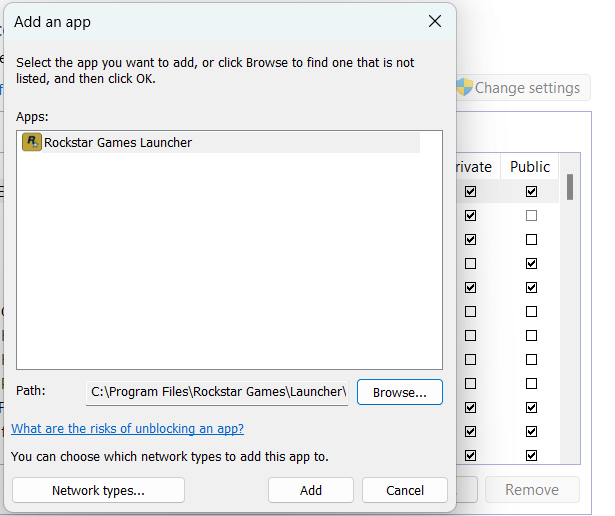Click the Rockstar Games Launcher app icon
The width and height of the screenshot is (615, 516).
31,142
